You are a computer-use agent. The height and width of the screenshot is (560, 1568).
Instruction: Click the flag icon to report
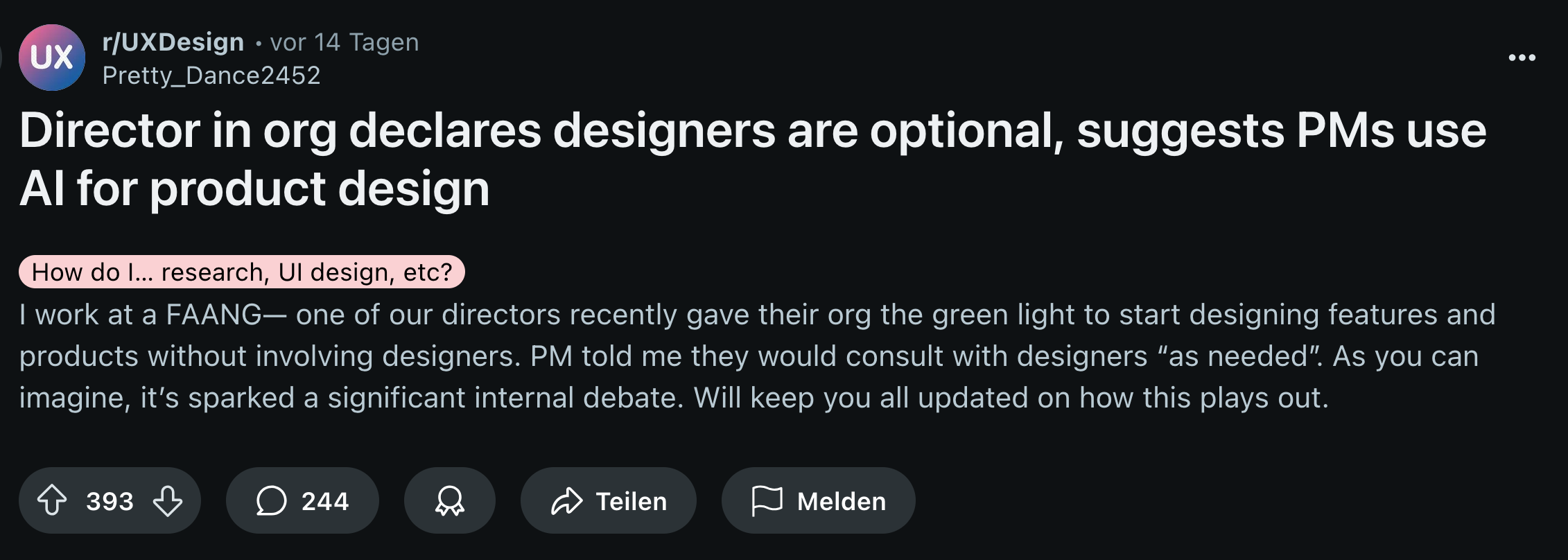coord(767,500)
